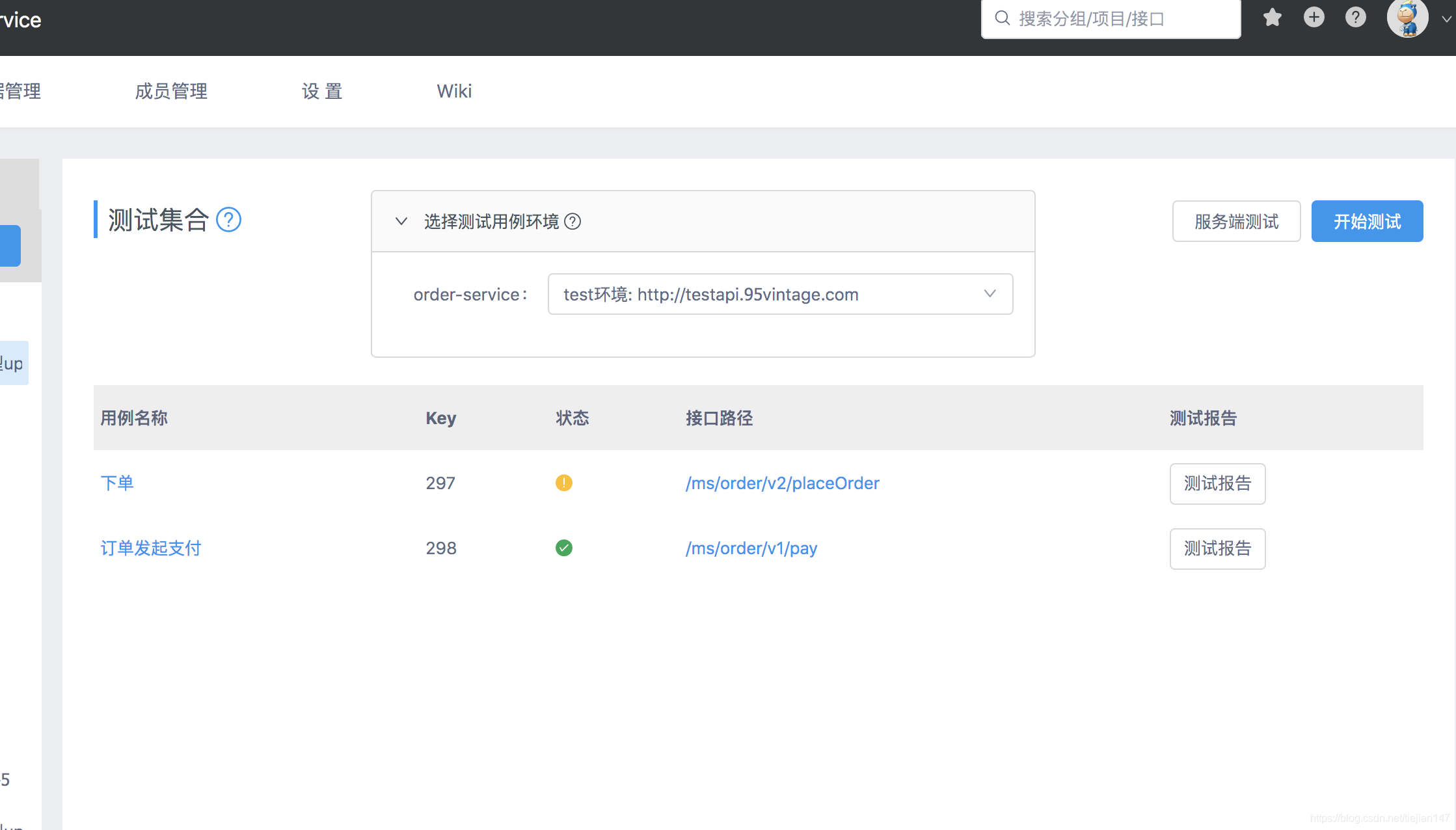Click the plus add-project icon

[x=1314, y=18]
